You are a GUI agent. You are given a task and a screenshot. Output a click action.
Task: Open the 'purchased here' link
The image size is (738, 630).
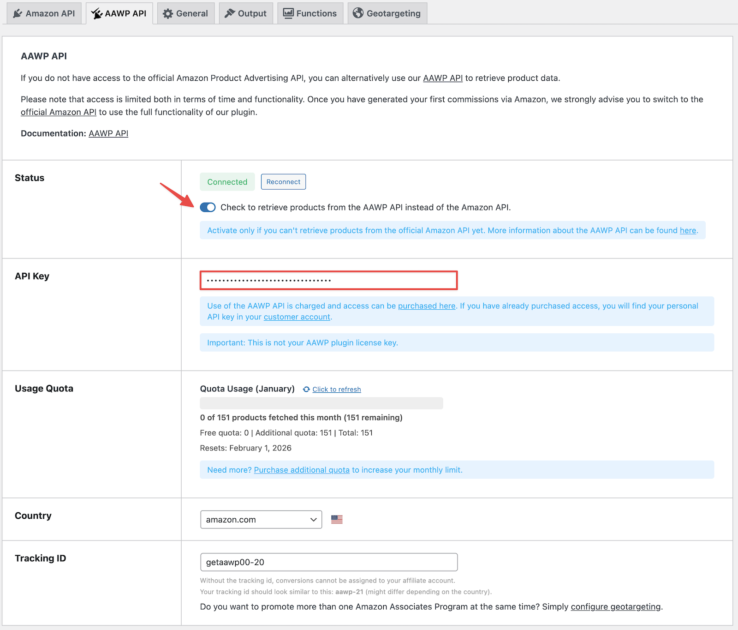click(426, 306)
